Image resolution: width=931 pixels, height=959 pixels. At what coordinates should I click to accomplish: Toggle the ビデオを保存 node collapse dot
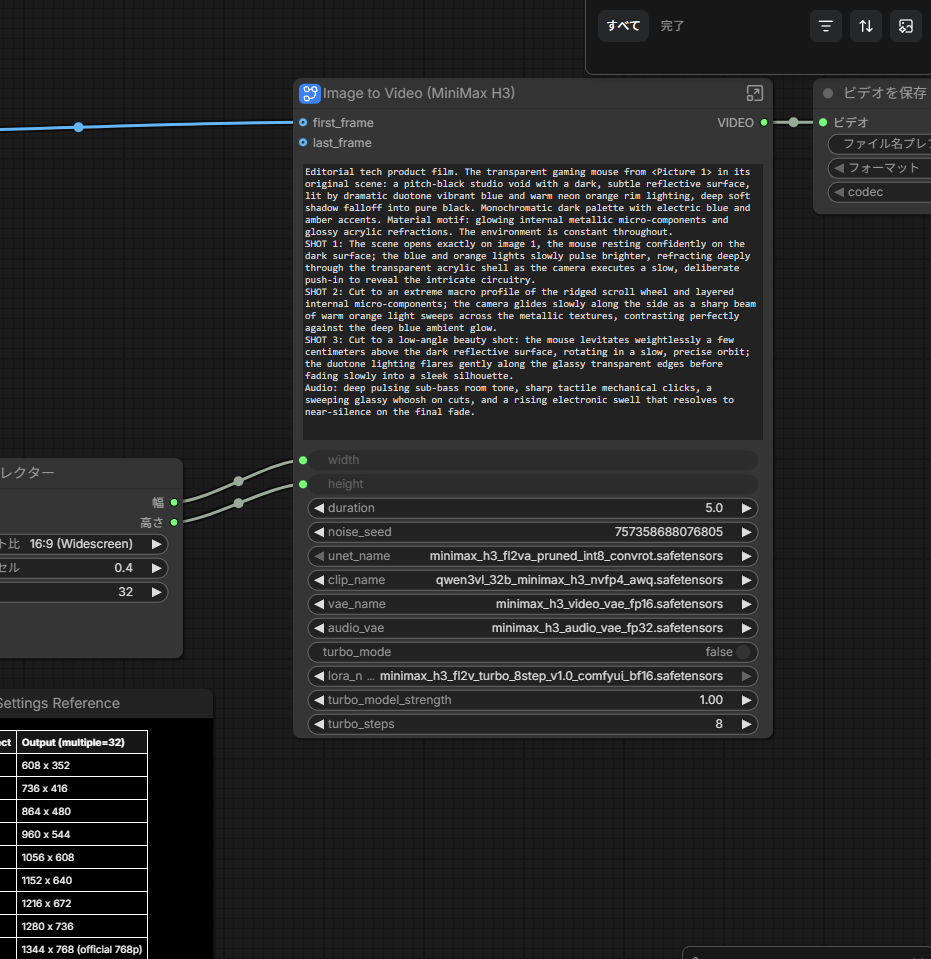(828, 93)
